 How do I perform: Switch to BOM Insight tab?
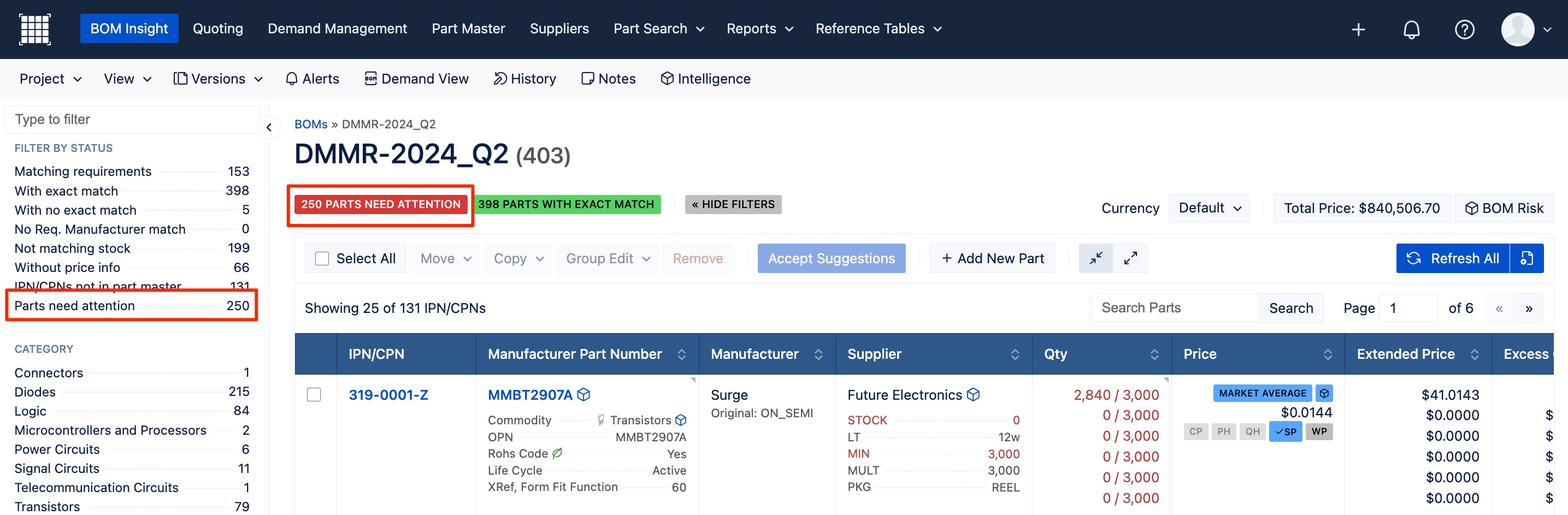point(129,28)
